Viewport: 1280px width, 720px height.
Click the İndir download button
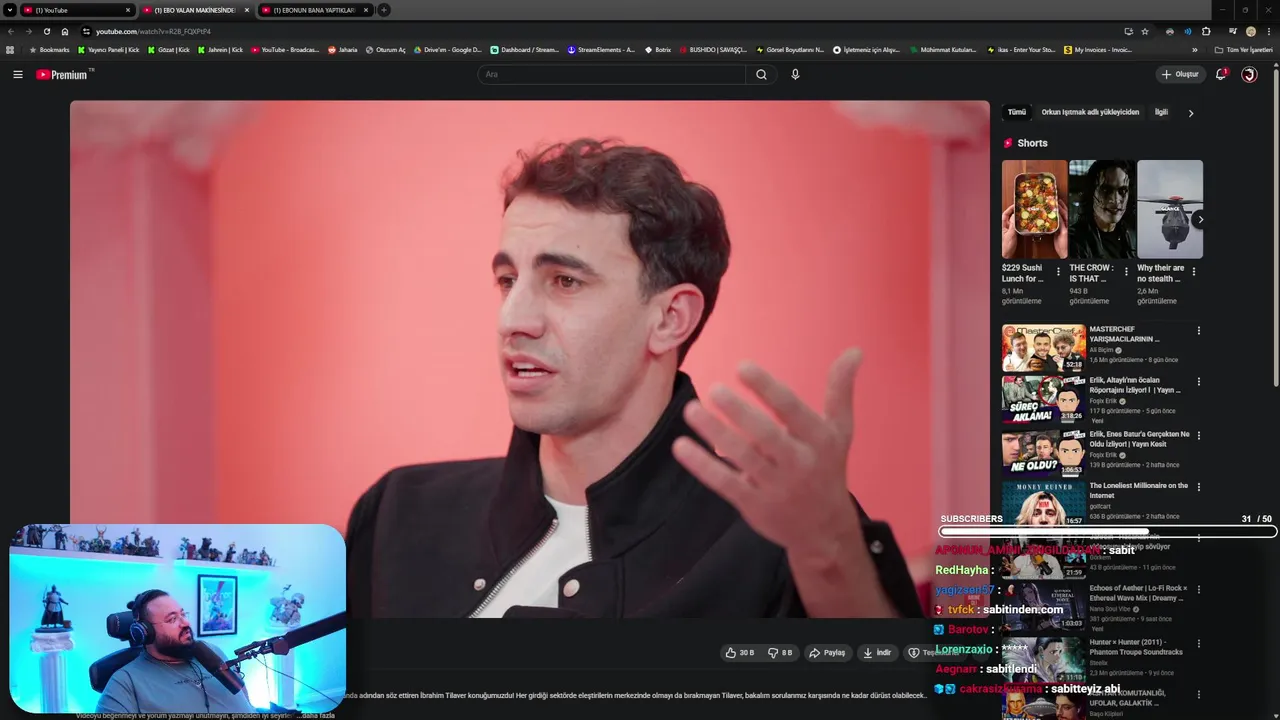[877, 652]
